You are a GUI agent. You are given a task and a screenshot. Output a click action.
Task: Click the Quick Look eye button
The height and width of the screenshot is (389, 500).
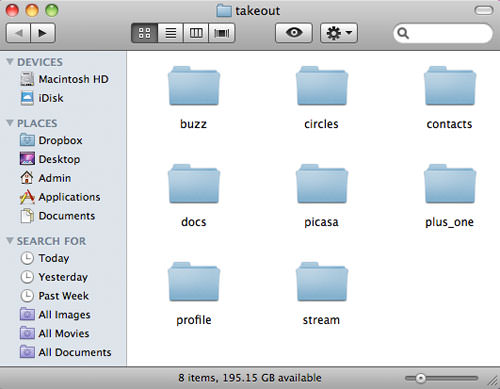pyautogui.click(x=294, y=33)
